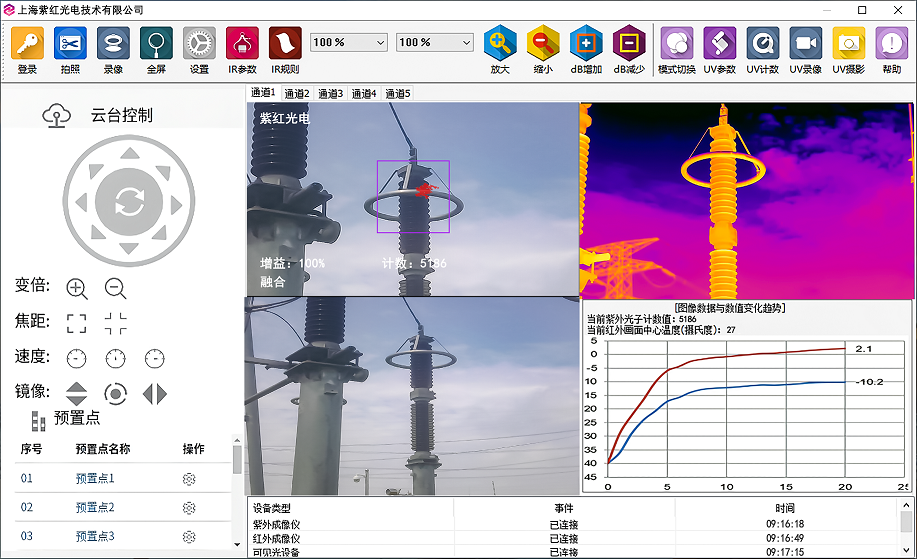Click the zoom-in magnifier next to 变倍
917x559 pixels.
pyautogui.click(x=77, y=288)
